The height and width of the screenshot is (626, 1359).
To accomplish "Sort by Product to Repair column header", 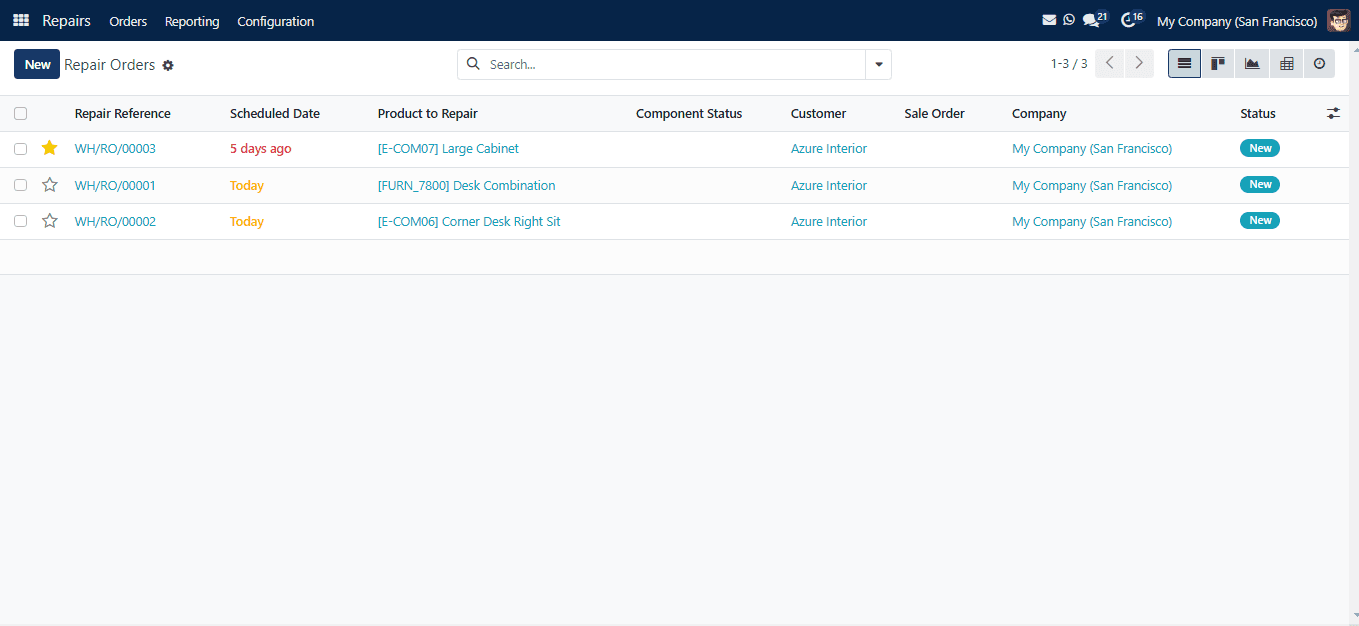I will (428, 114).
